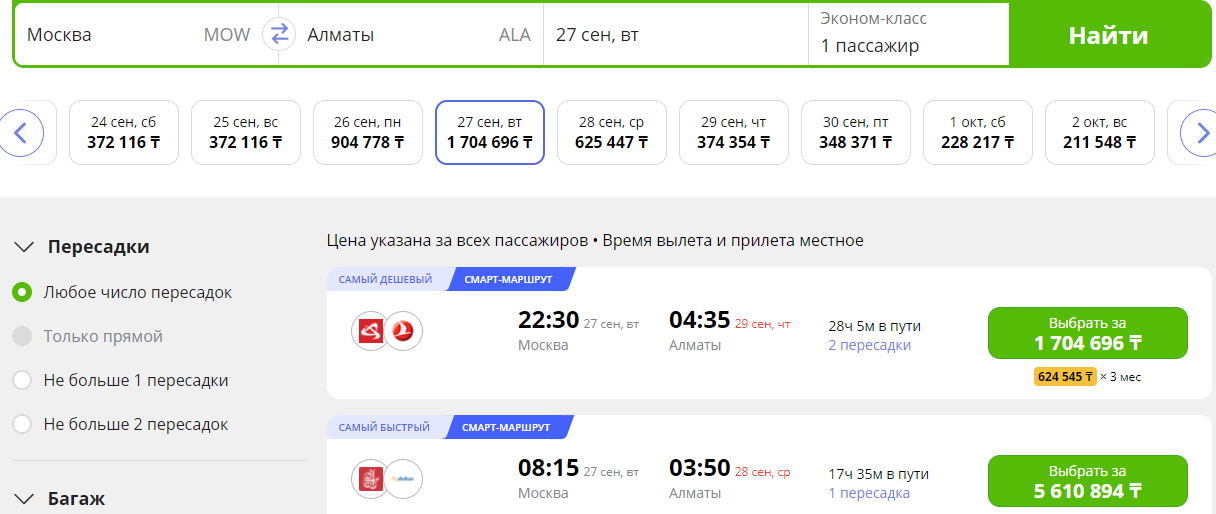The height and width of the screenshot is (514, 1216).
Task: Click the 624 545 ₸ installment badge
Action: click(x=1065, y=377)
